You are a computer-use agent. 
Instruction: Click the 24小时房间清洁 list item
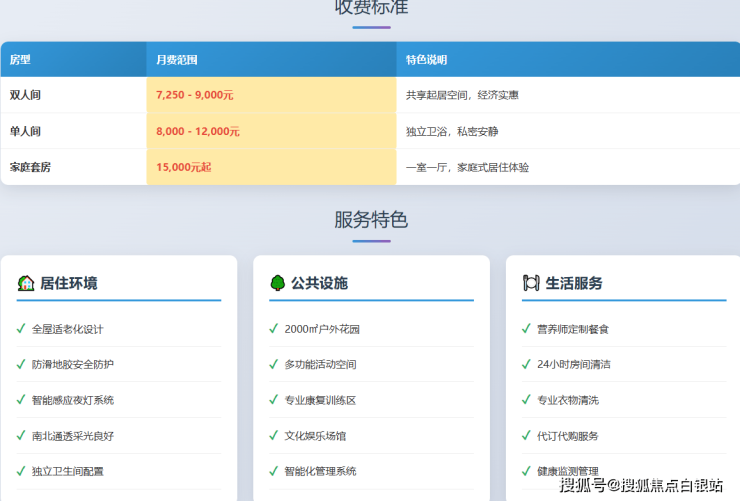(573, 364)
